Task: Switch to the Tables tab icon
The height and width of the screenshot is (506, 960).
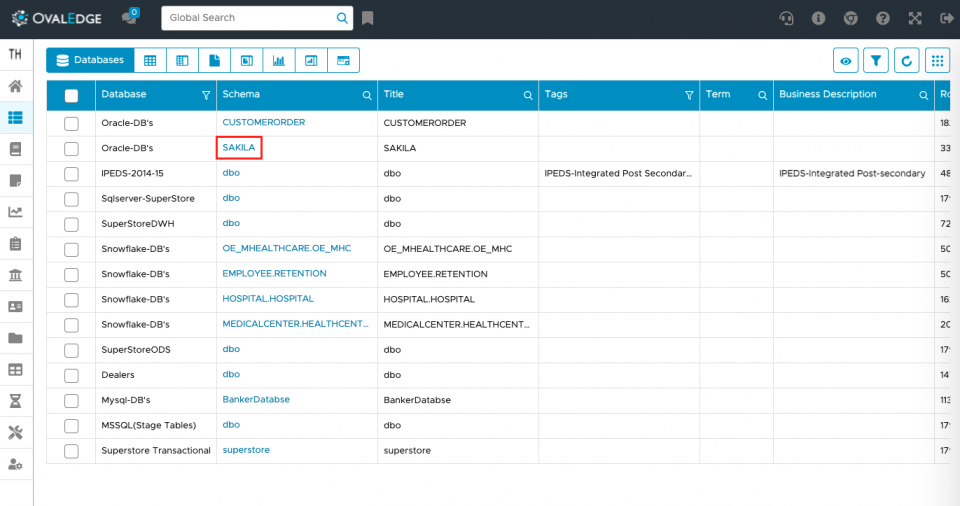Action: pyautogui.click(x=150, y=60)
